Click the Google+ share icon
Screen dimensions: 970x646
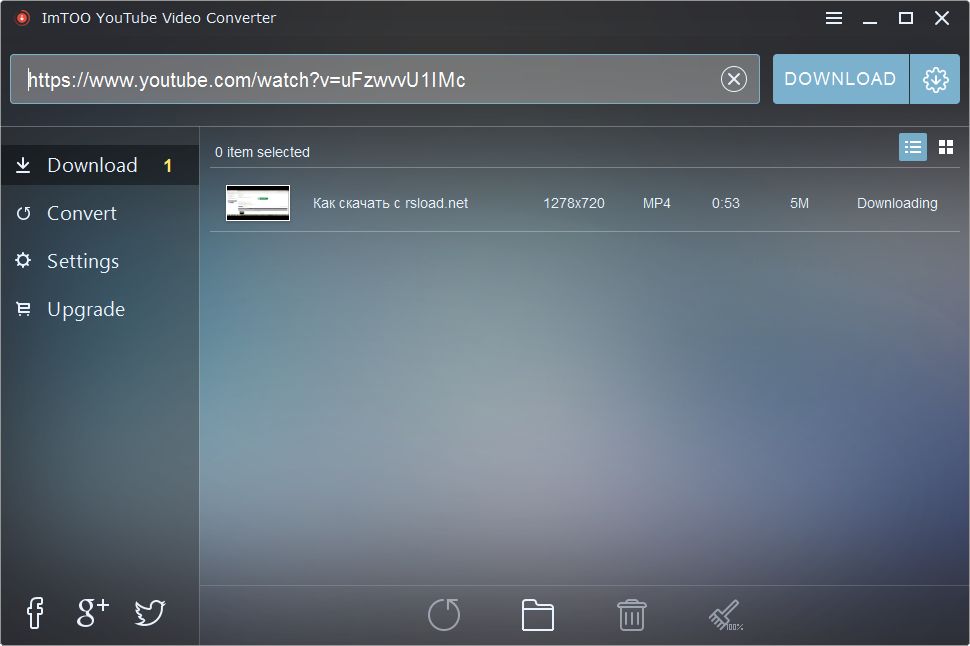[x=91, y=613]
